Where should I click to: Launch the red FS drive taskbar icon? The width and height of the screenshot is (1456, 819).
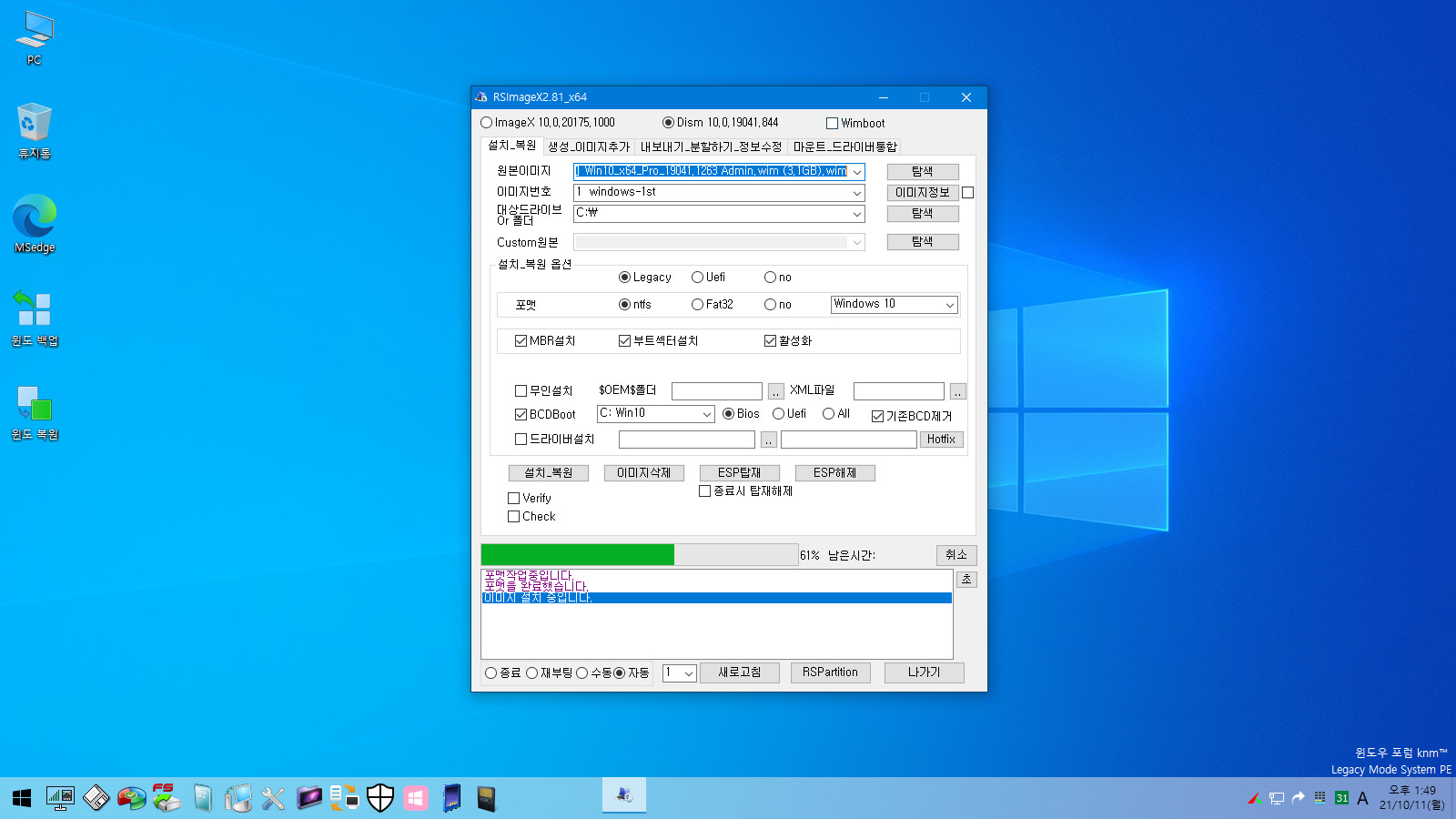coord(167,798)
